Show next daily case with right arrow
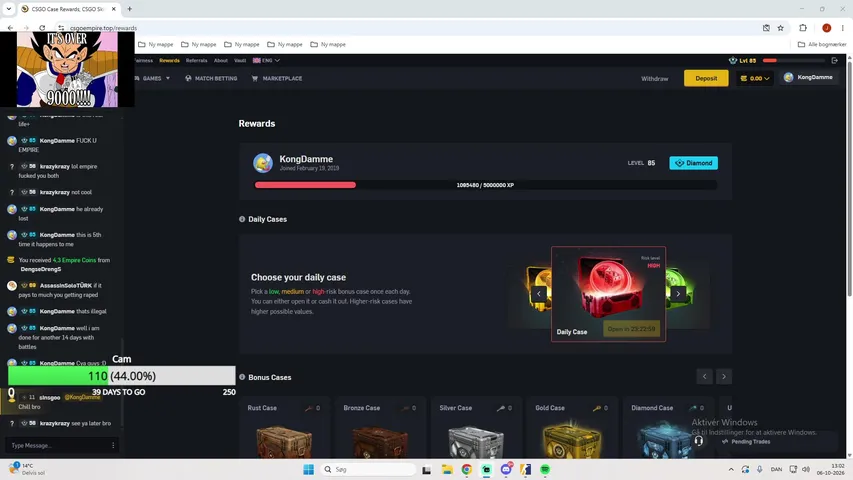This screenshot has width=853, height=480. coord(678,294)
